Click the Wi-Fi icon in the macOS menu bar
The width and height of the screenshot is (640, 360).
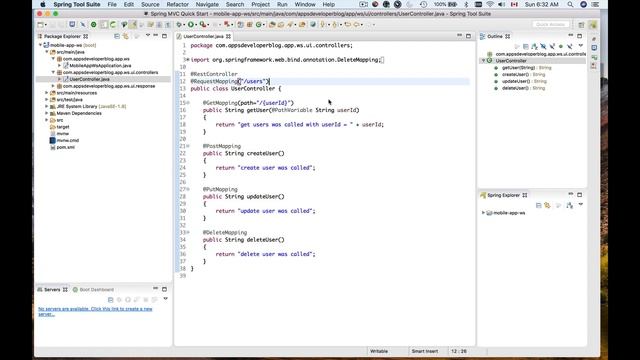(490, 4)
